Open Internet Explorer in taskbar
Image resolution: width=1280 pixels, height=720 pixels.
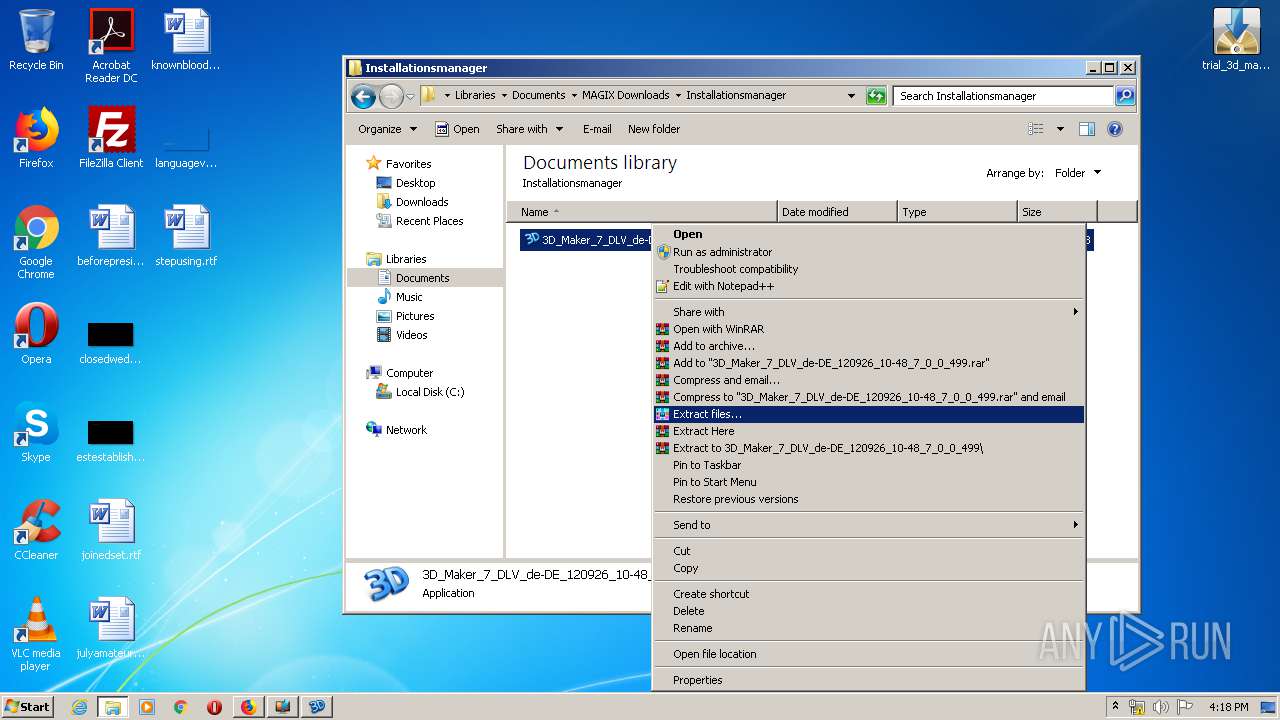pos(79,707)
